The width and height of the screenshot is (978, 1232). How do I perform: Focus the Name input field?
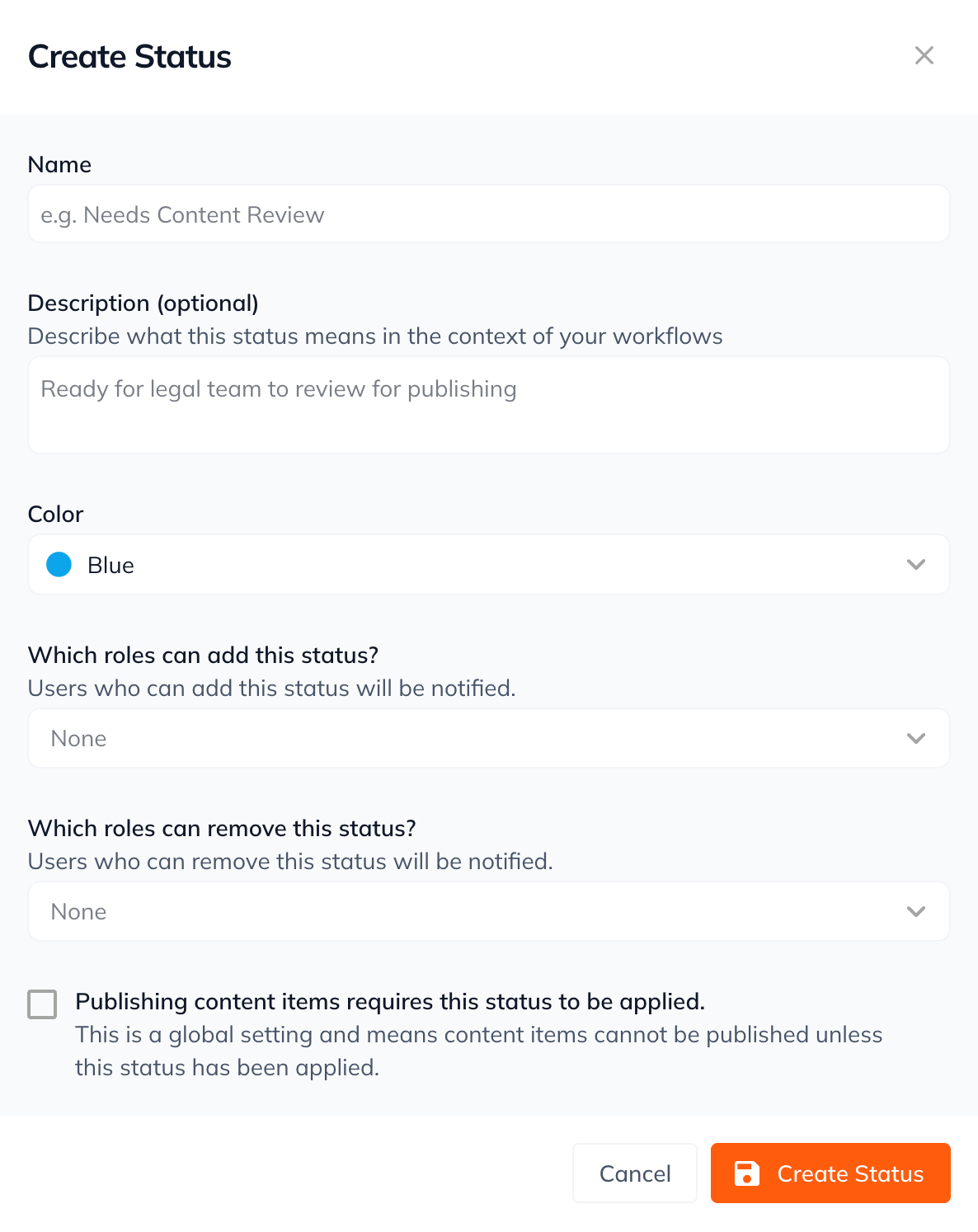[488, 214]
